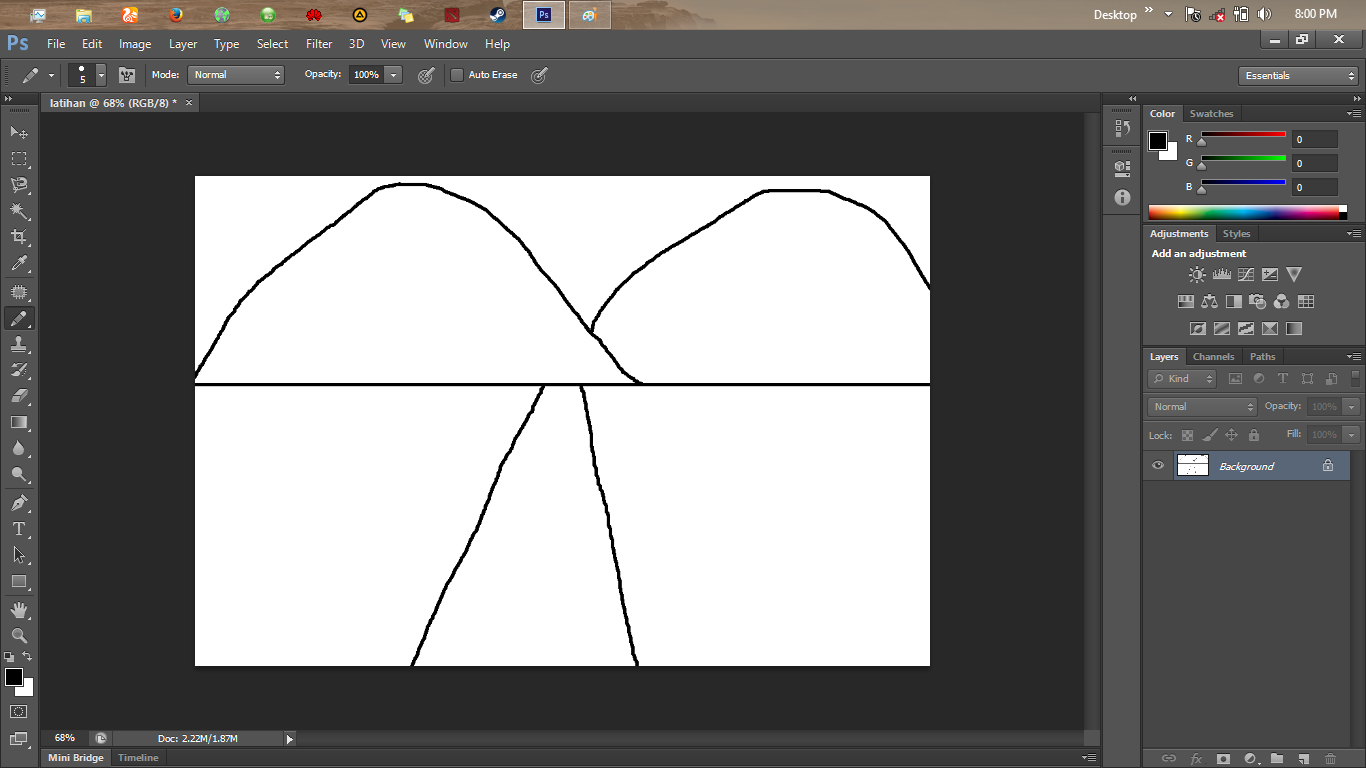
Task: Open the Opacity dropdown in options bar
Action: tap(392, 74)
